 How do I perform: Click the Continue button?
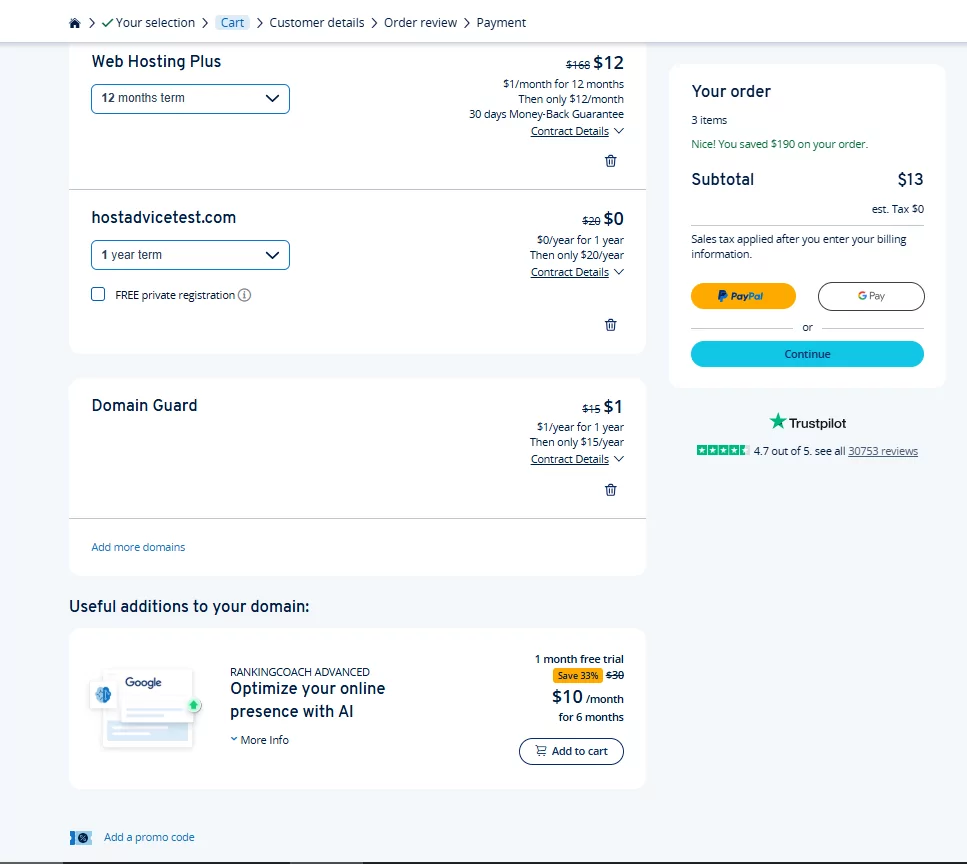coord(807,354)
